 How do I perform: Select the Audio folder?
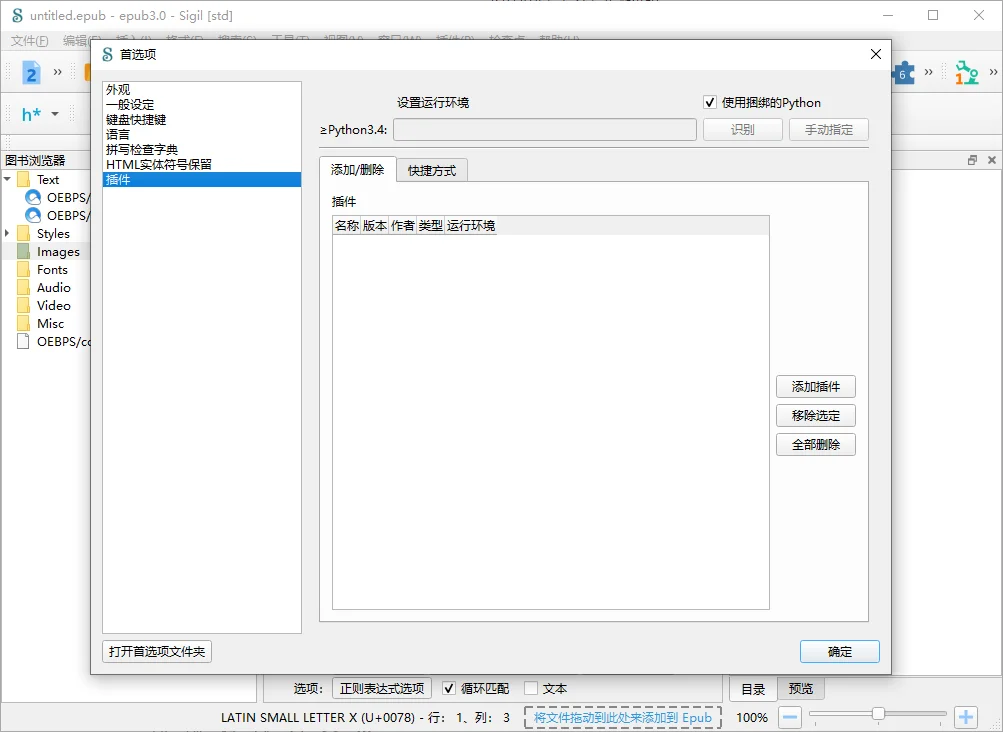tap(54, 287)
